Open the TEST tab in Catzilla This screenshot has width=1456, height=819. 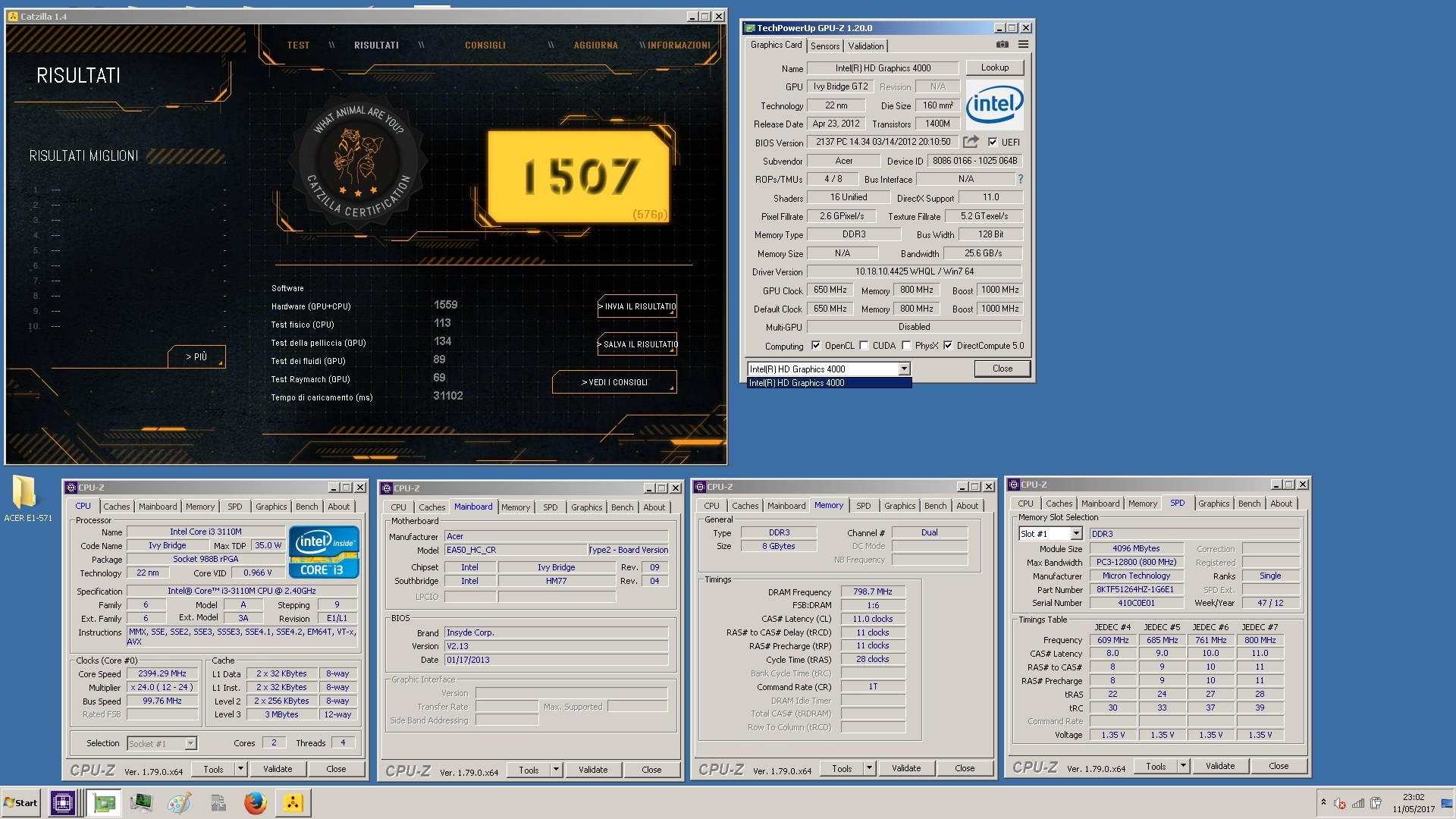coord(298,45)
